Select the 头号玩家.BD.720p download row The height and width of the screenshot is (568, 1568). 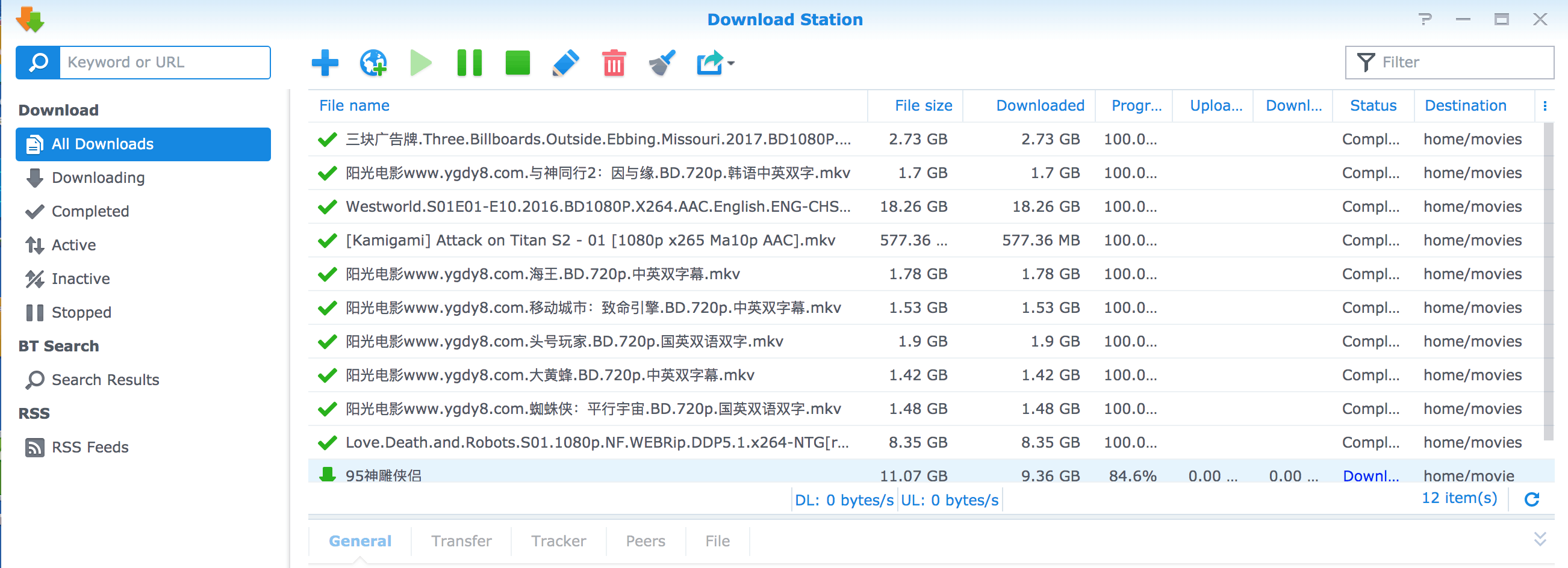926,341
